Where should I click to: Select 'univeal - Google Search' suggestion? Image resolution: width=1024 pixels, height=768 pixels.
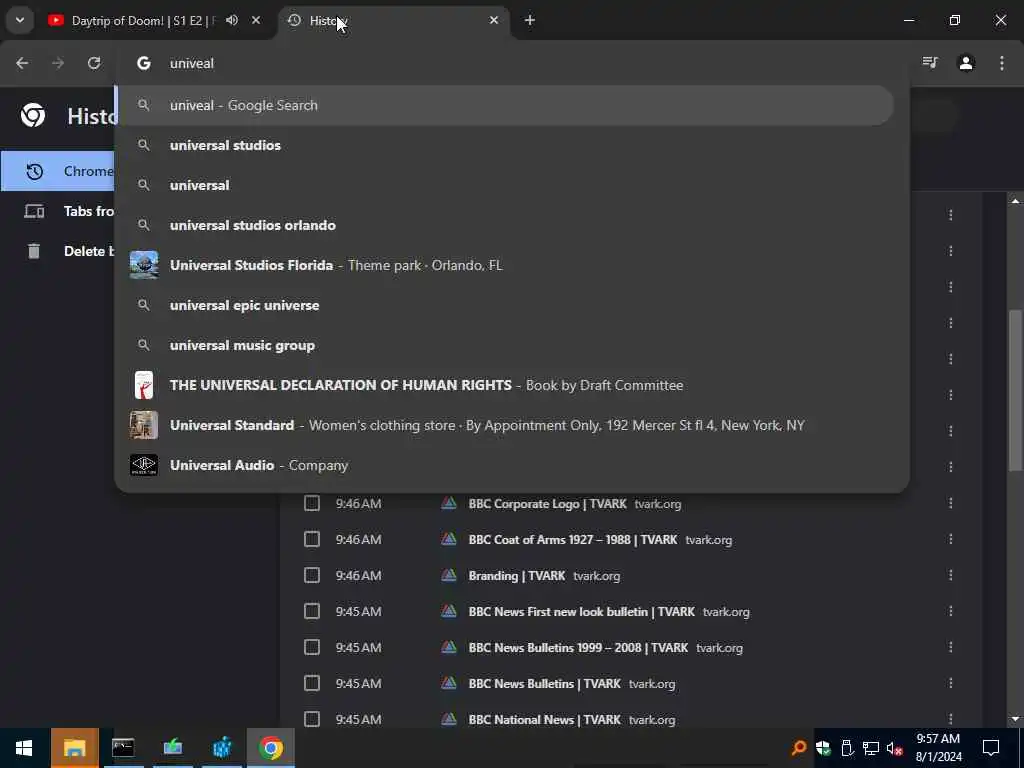pyautogui.click(x=505, y=105)
